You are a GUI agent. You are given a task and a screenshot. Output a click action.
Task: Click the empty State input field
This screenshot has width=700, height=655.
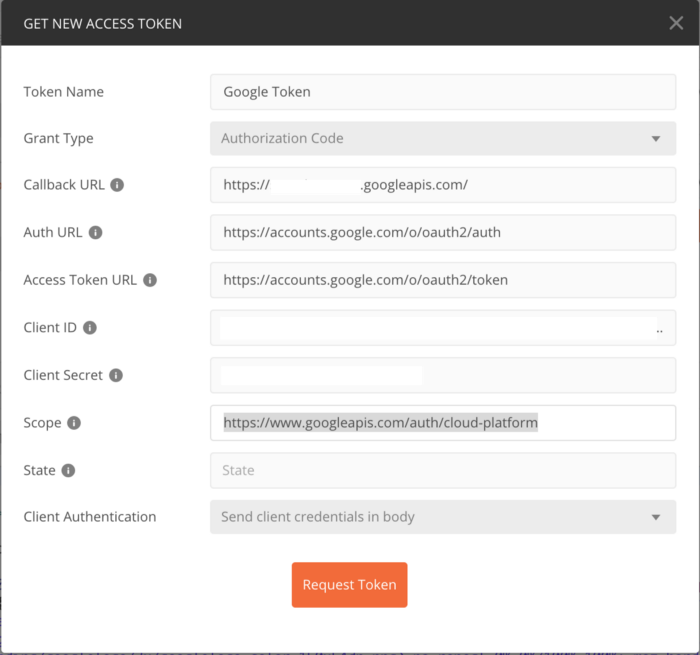(443, 470)
